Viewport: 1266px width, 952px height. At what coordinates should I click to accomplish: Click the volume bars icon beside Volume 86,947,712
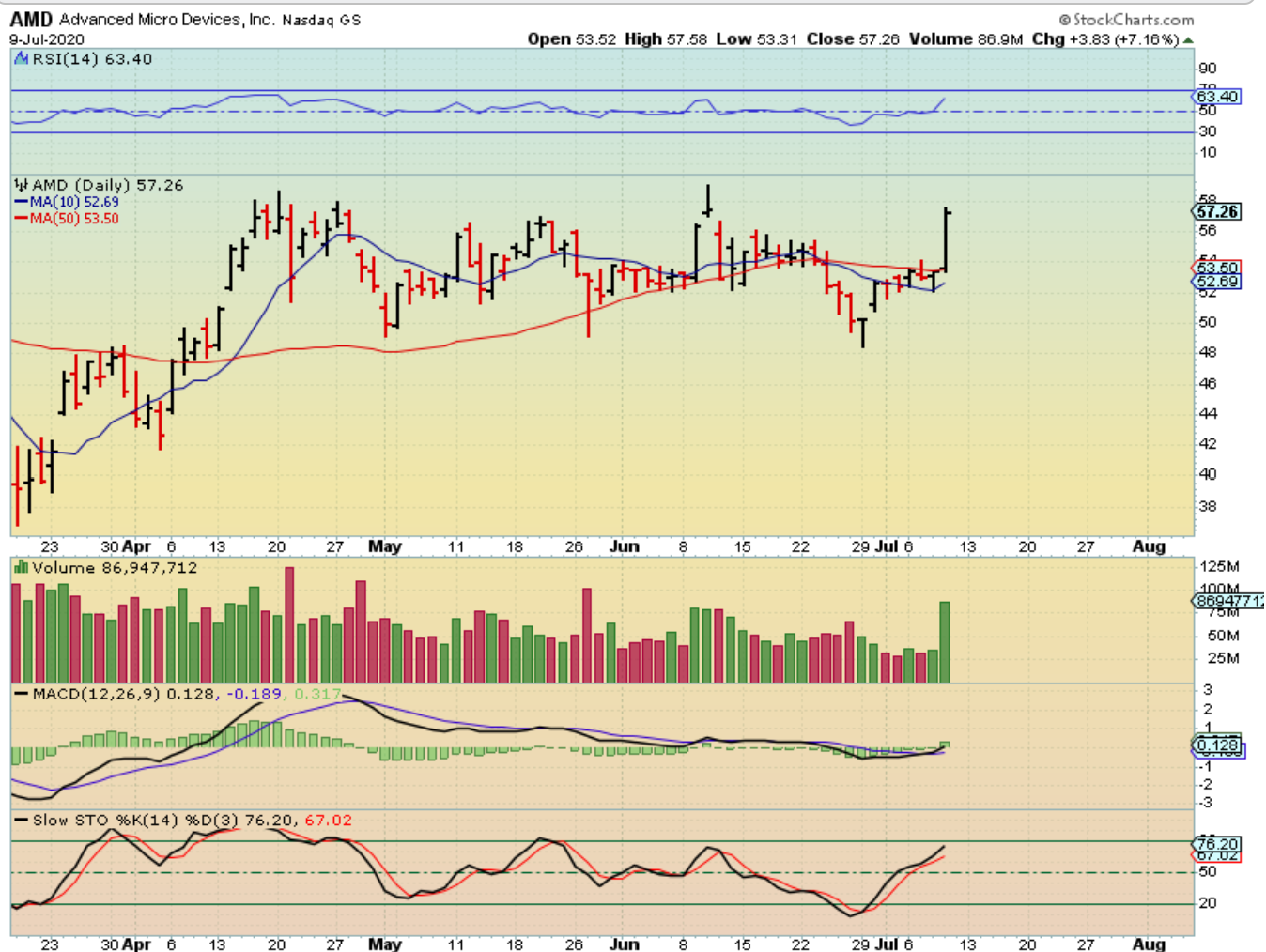[x=21, y=568]
